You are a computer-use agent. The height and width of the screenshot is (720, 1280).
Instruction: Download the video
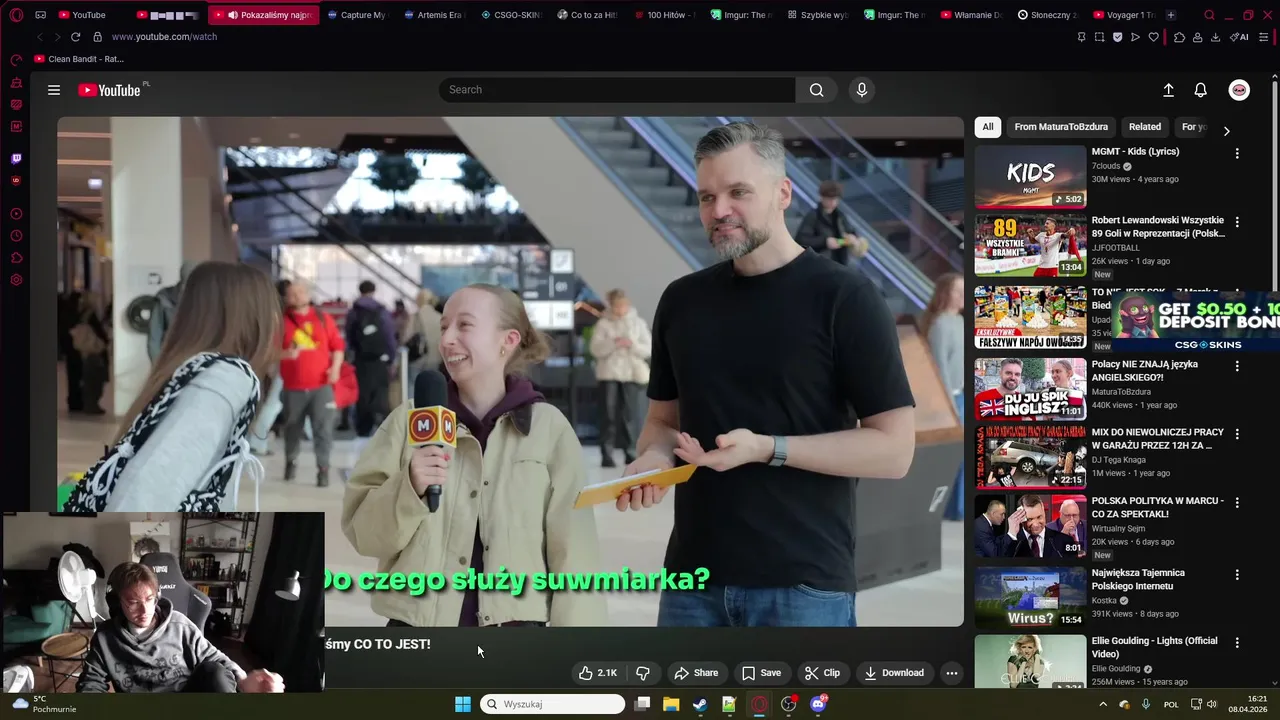tap(894, 673)
